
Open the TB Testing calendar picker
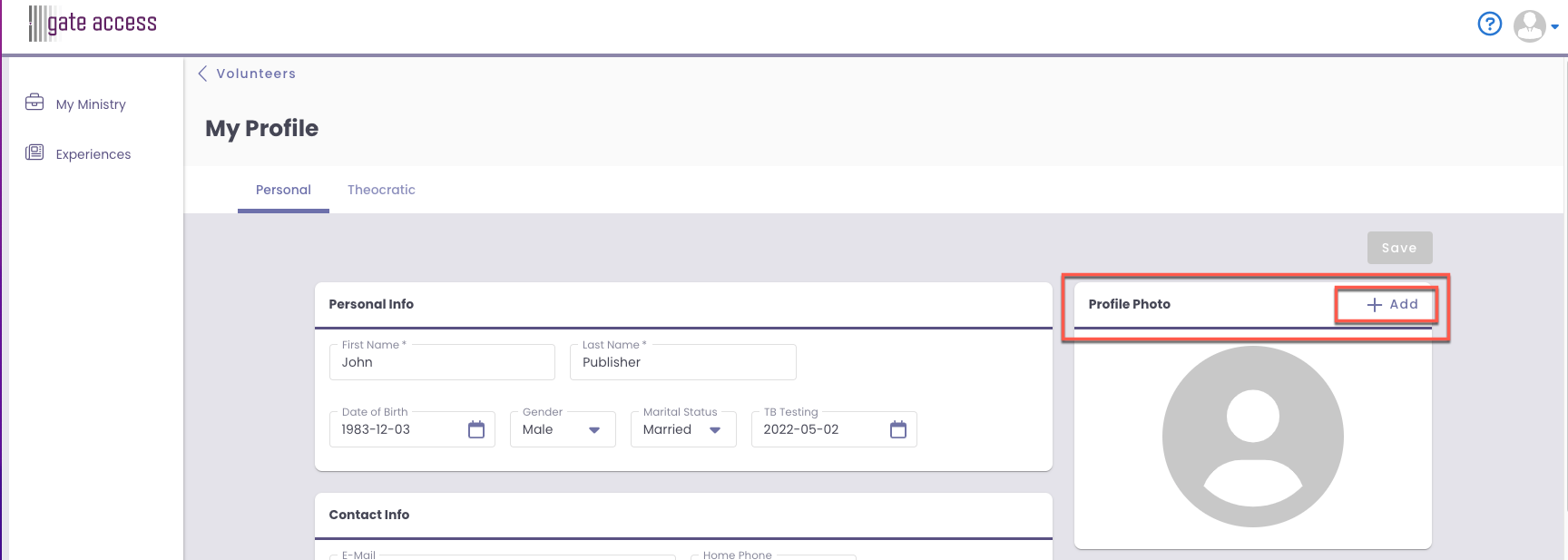[x=898, y=429]
